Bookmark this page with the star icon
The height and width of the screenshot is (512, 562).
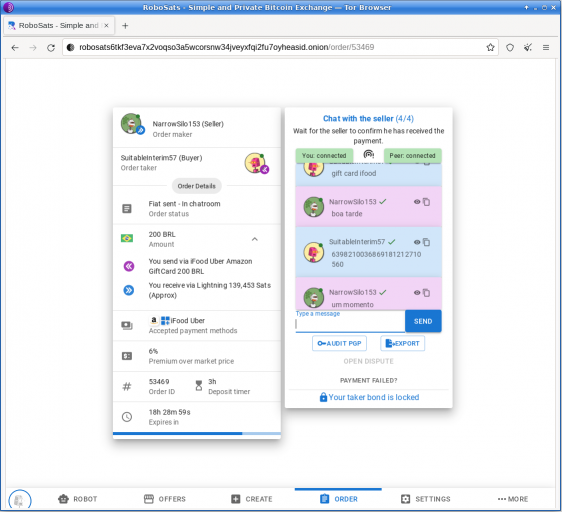(490, 47)
